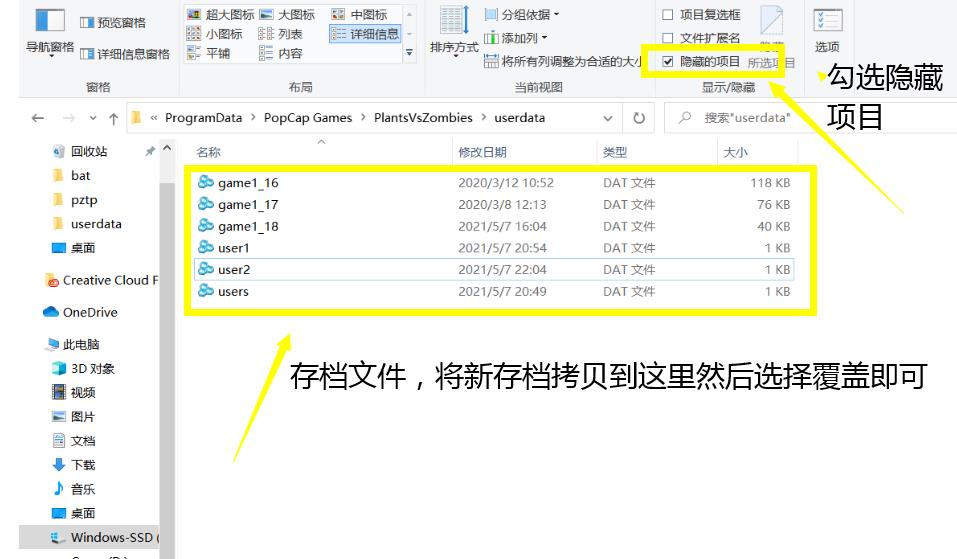The image size is (957, 559).
Task: Open the recent locations dropdown arrow
Action: point(93,118)
